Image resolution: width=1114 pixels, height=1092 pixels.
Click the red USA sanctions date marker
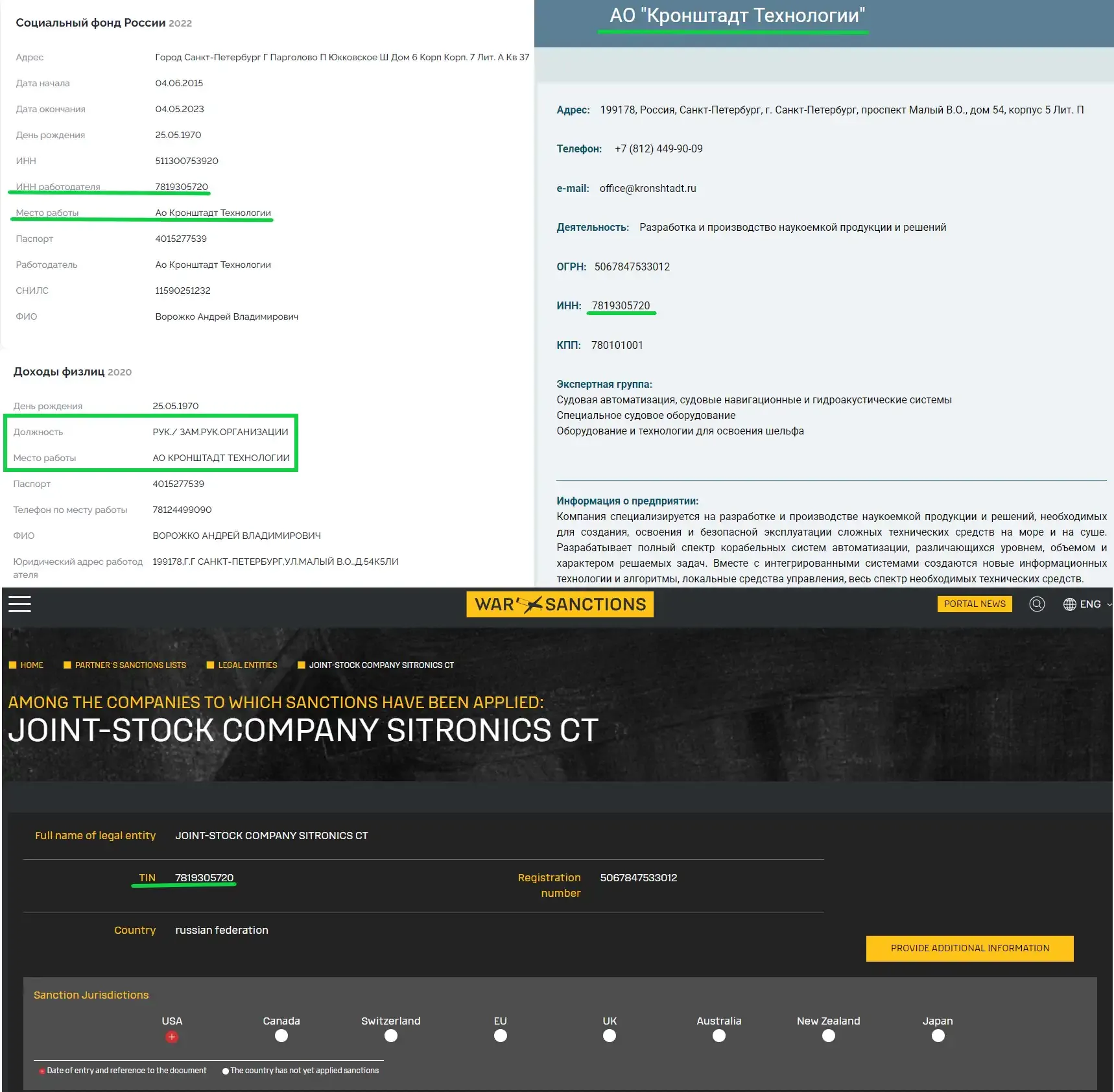[x=172, y=1036]
